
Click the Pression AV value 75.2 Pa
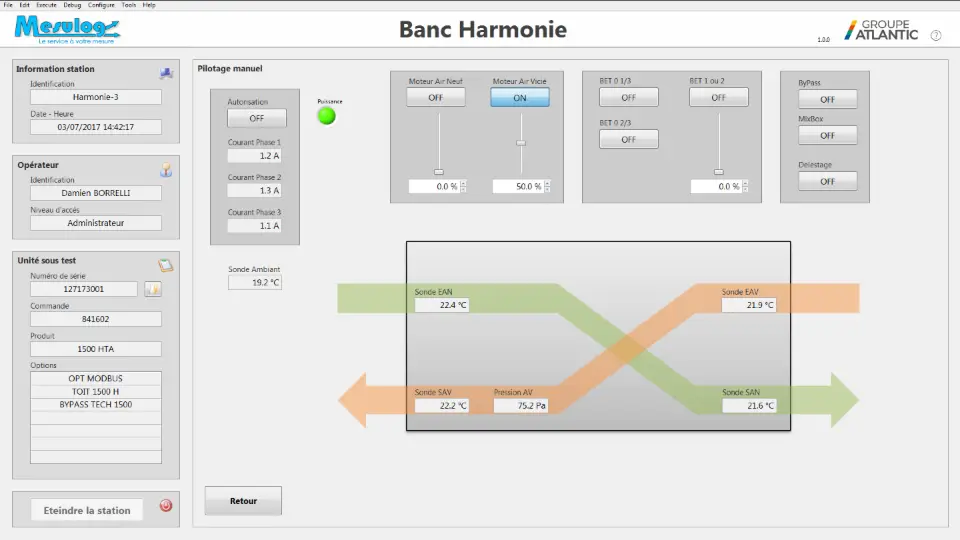point(520,405)
